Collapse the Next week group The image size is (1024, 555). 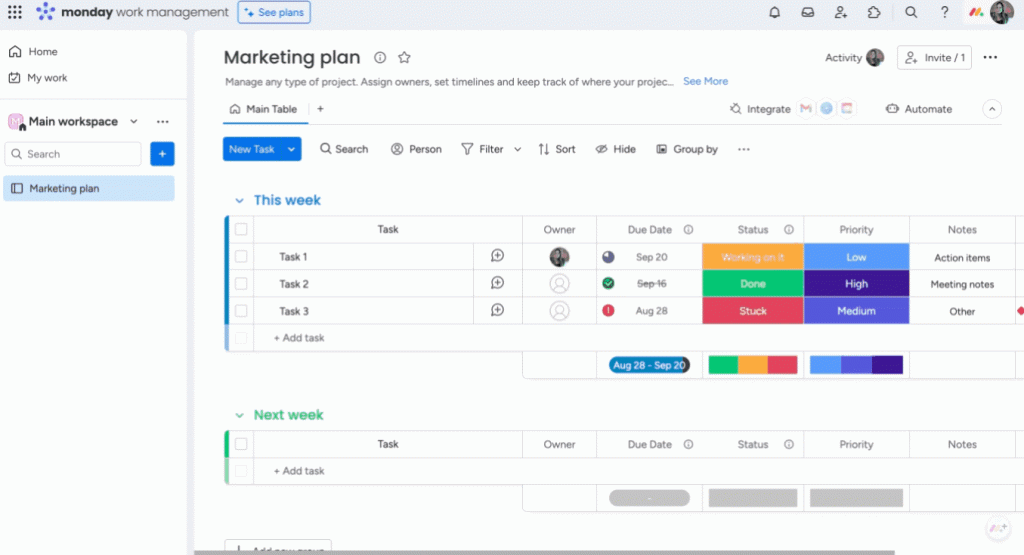point(239,415)
